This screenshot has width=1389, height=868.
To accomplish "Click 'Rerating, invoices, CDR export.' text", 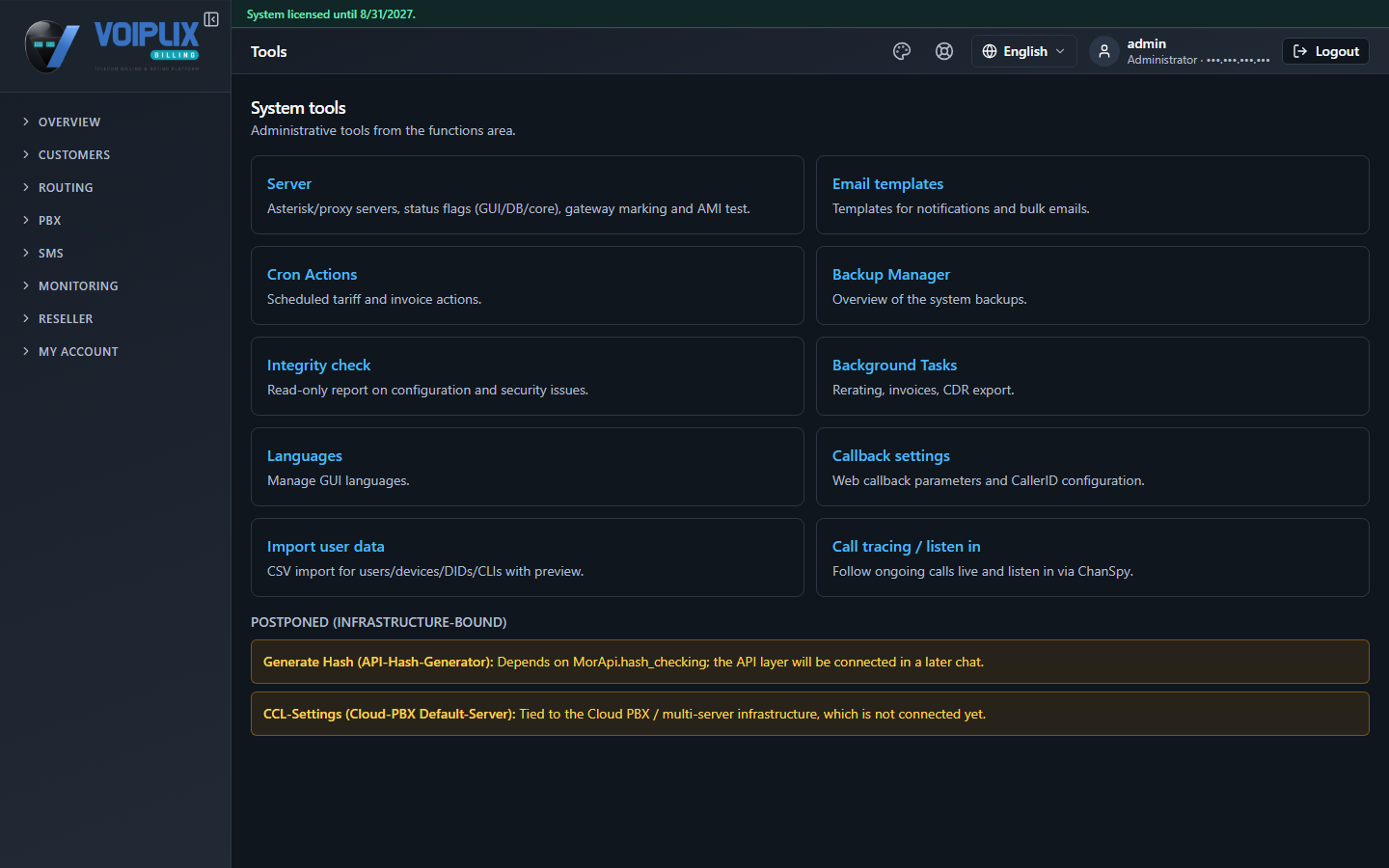I will (x=923, y=390).
